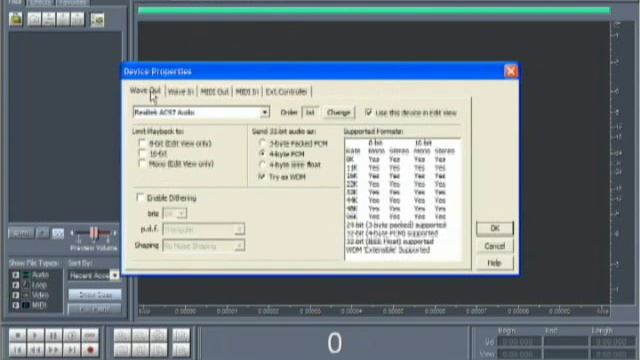Open the dithering bits dropdown
640x360 pixels.
(182, 213)
